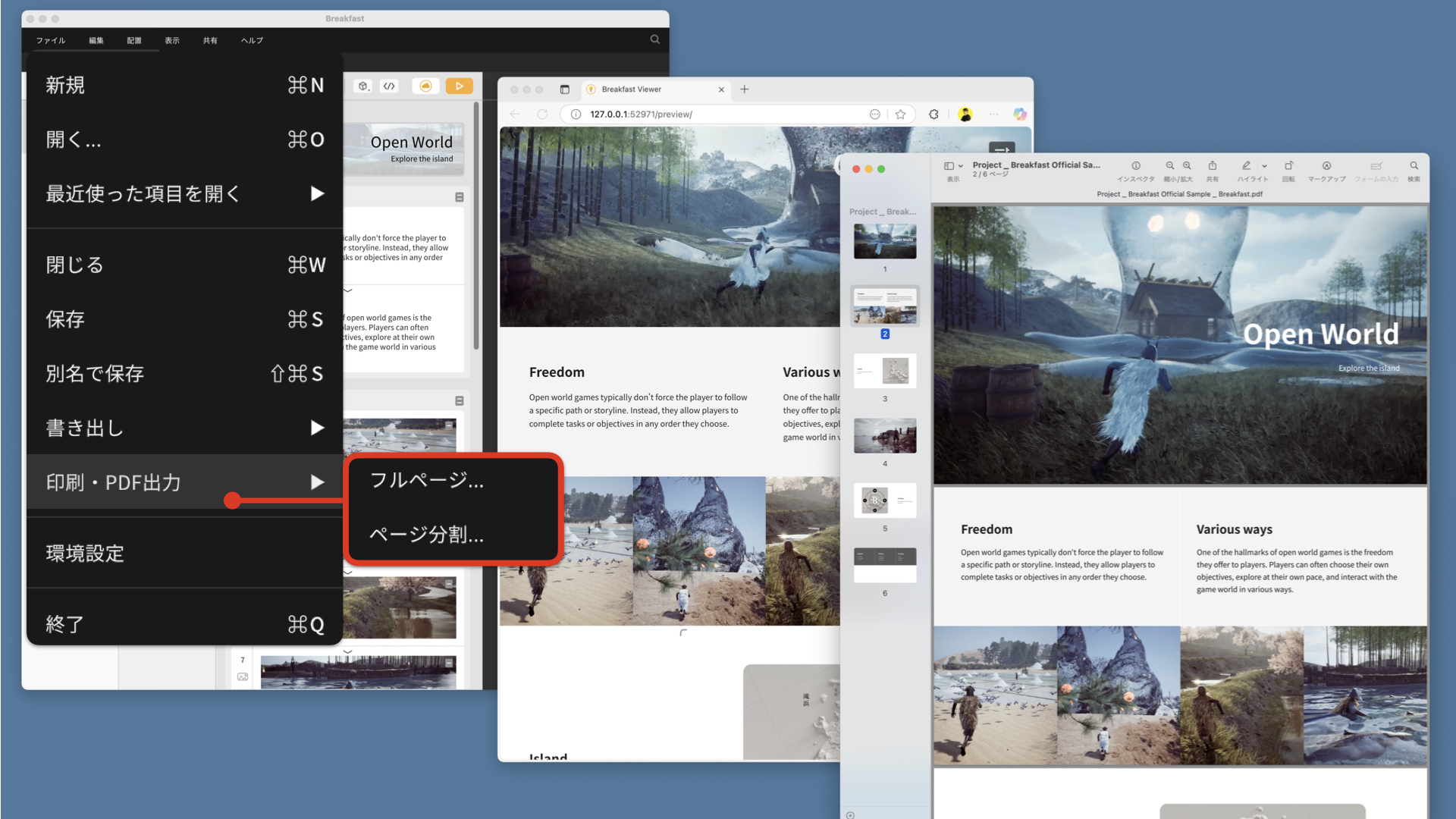Collapse the section list icon above Freedom text
The image size is (1456, 819).
click(x=459, y=197)
